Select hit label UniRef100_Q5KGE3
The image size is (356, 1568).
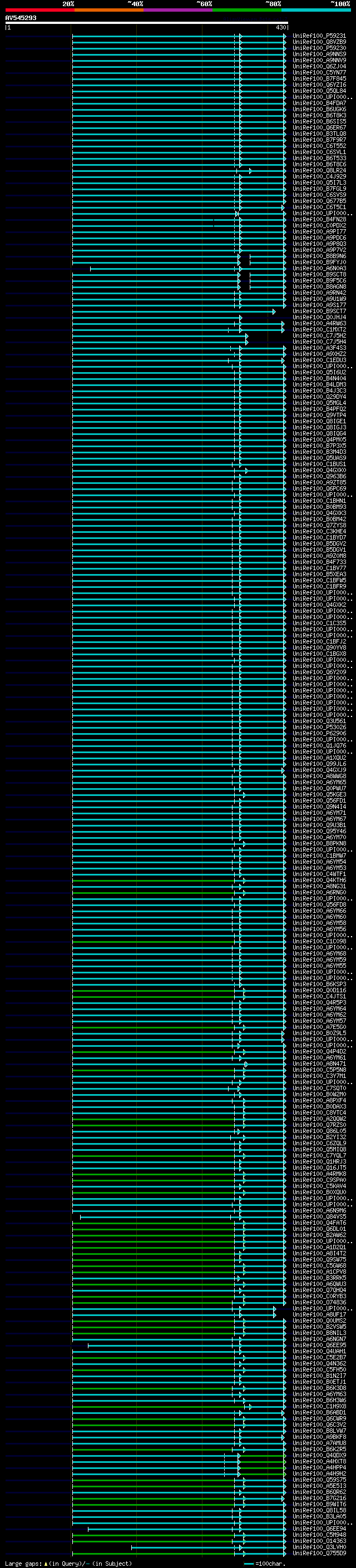(x=319, y=794)
